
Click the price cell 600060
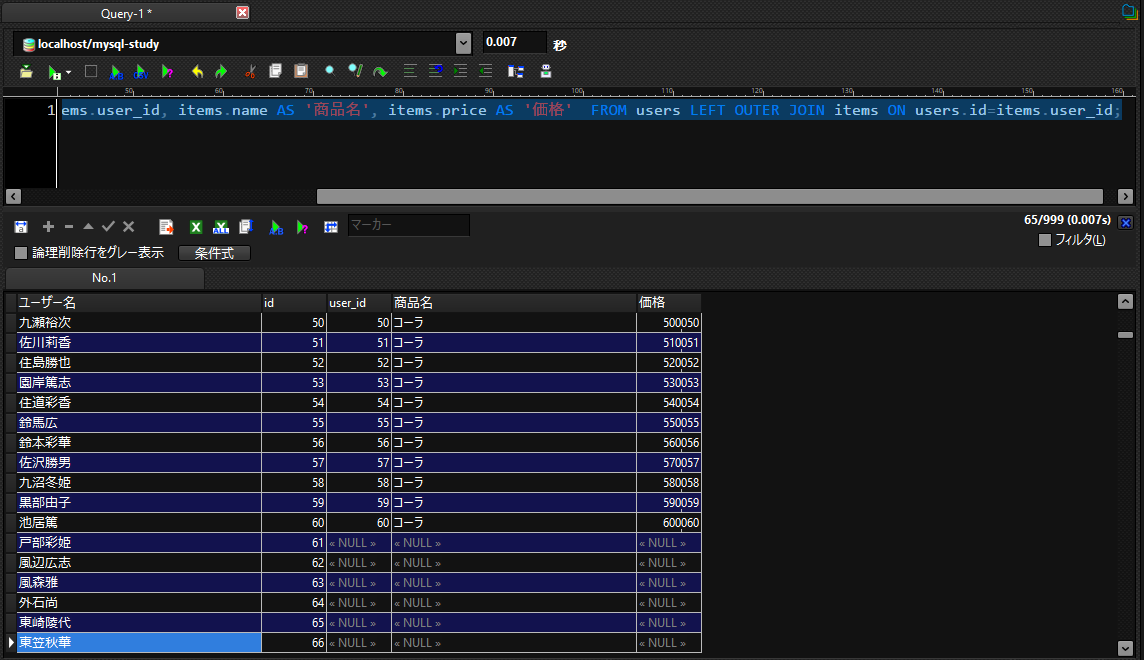[669, 523]
